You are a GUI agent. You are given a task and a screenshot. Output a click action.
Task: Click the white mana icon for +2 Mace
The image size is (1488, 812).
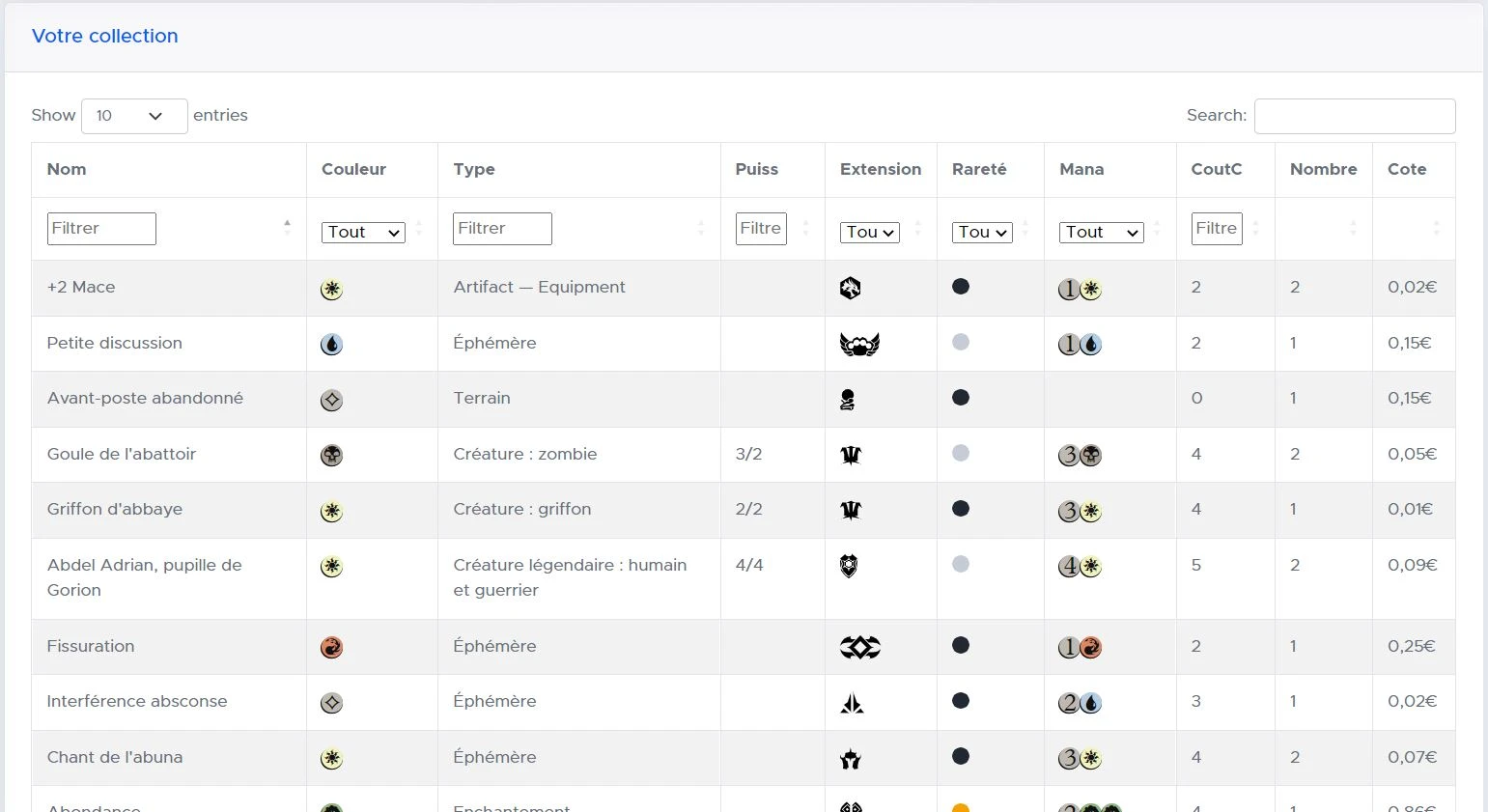pyautogui.click(x=331, y=289)
